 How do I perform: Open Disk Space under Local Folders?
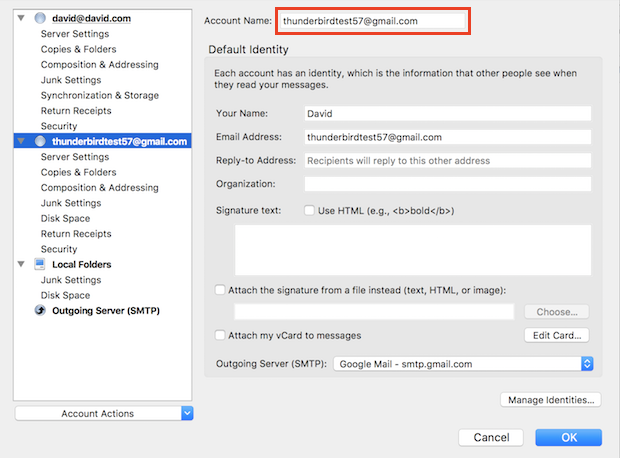point(65,295)
